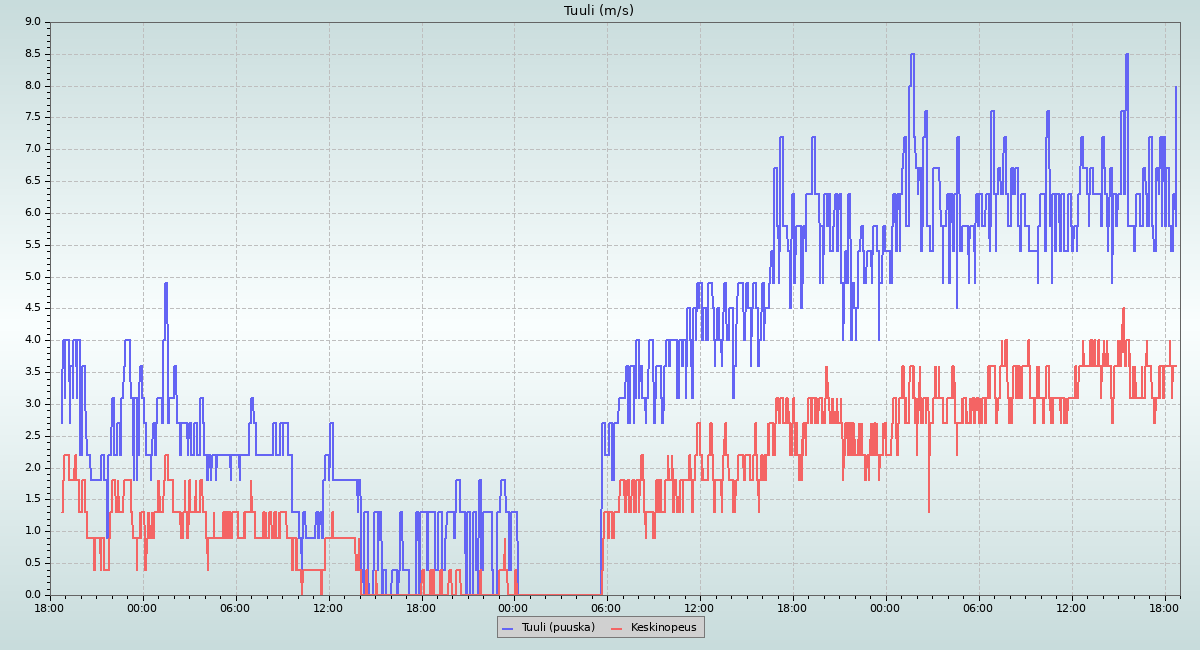Click the 8.5 y-axis tick label
Image resolution: width=1200 pixels, height=650 pixels.
coord(33,54)
